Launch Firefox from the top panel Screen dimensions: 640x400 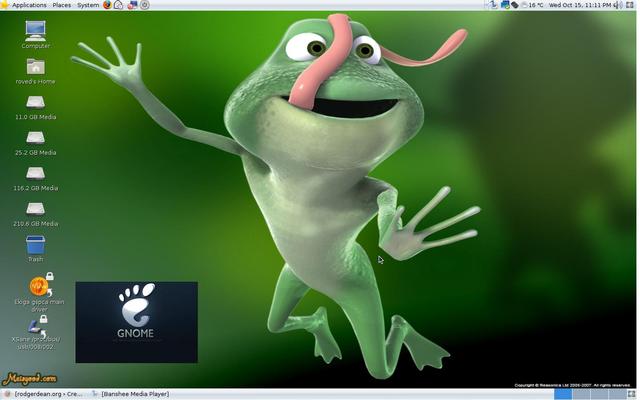(107, 5)
